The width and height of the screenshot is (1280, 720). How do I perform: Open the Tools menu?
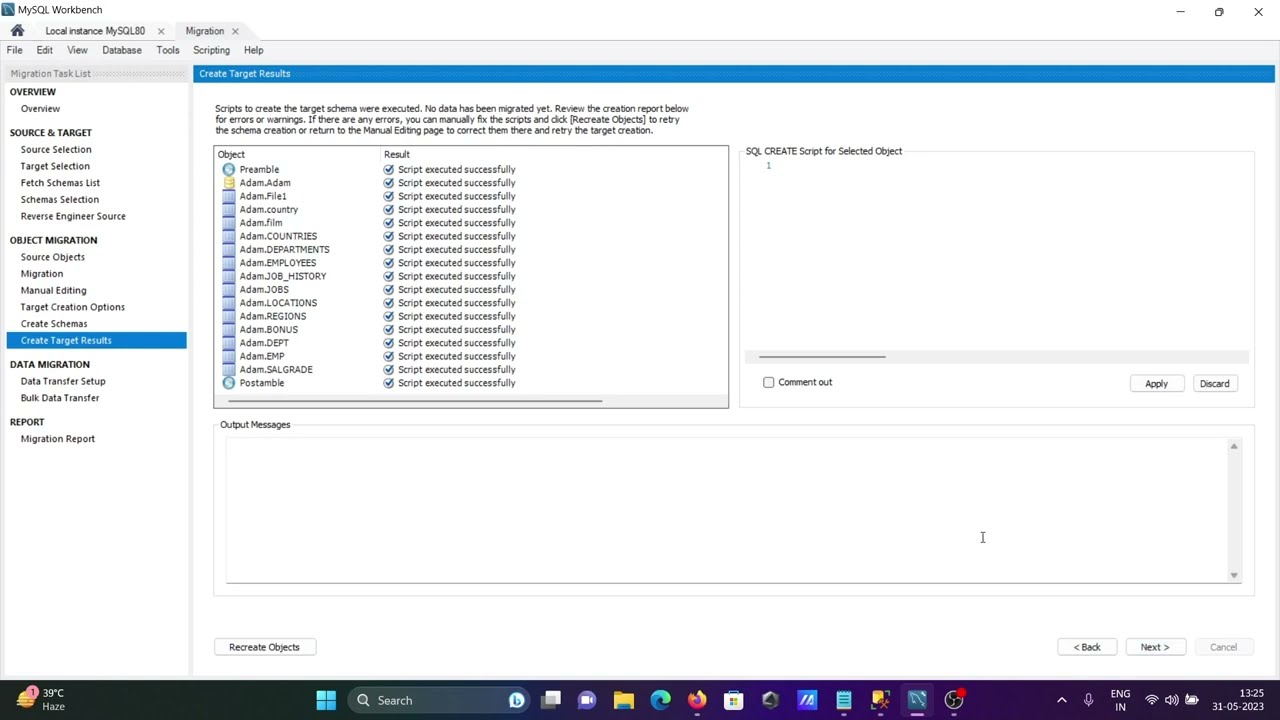point(168,50)
